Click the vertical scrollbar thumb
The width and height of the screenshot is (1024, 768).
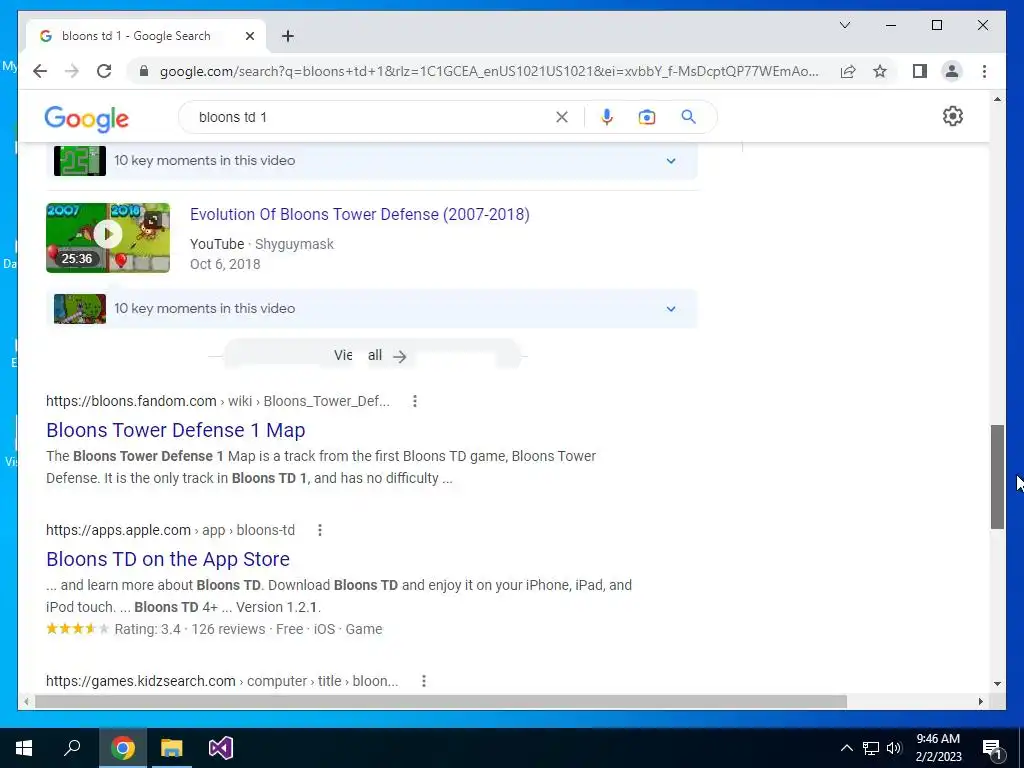(997, 477)
